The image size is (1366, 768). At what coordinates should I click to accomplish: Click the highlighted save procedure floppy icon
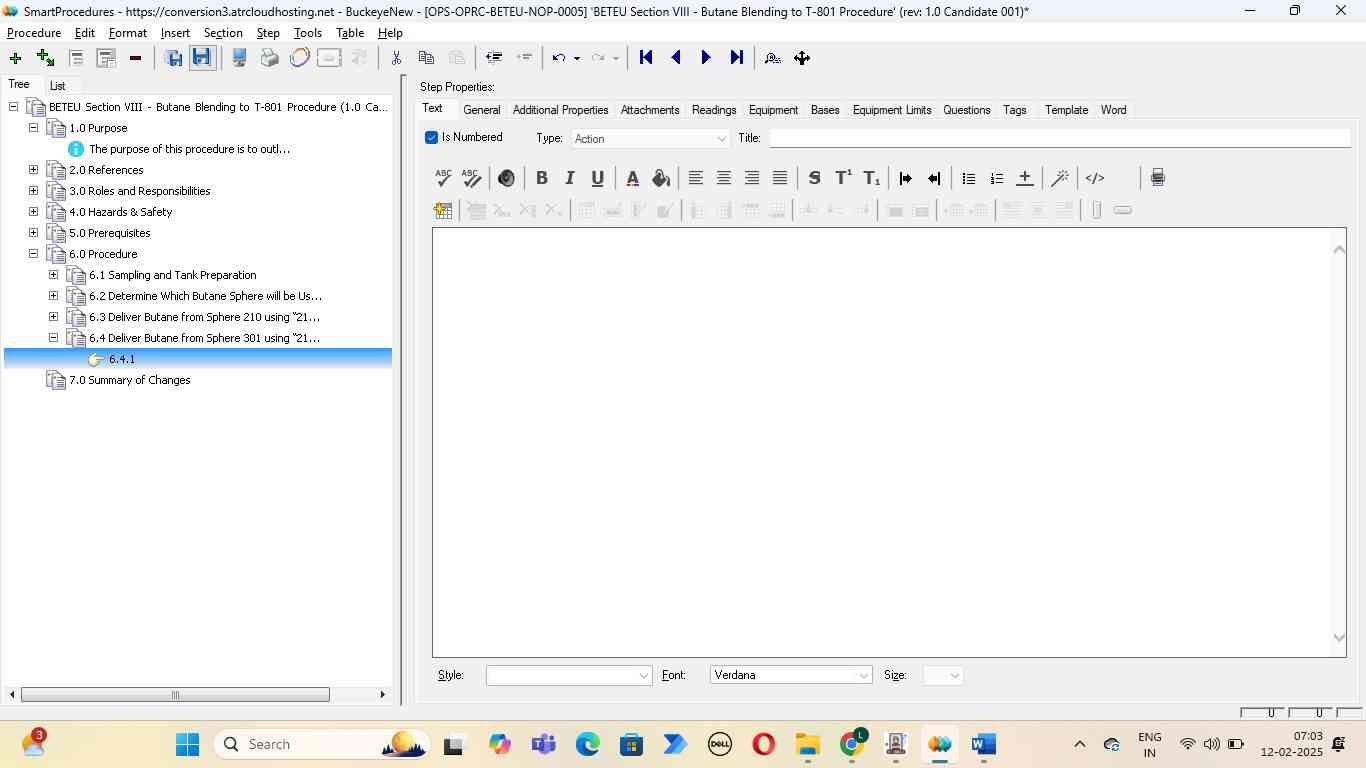point(202,58)
